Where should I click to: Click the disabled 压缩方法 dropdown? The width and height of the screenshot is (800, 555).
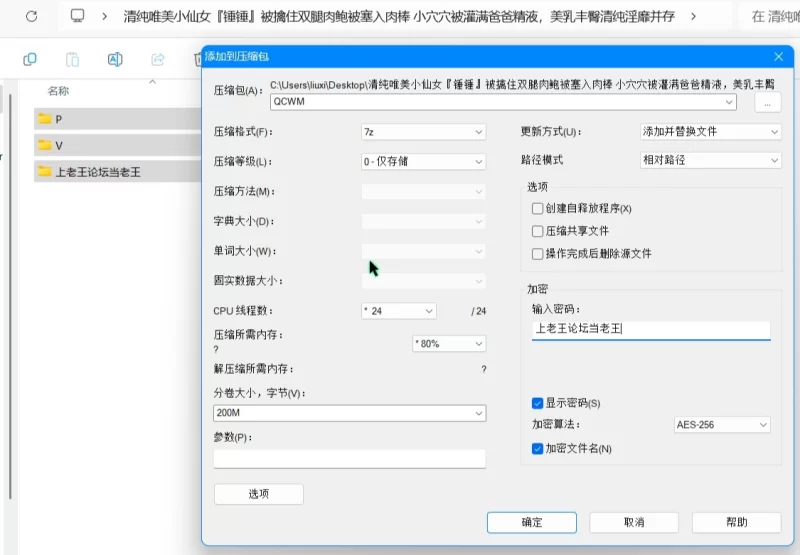click(x=423, y=192)
